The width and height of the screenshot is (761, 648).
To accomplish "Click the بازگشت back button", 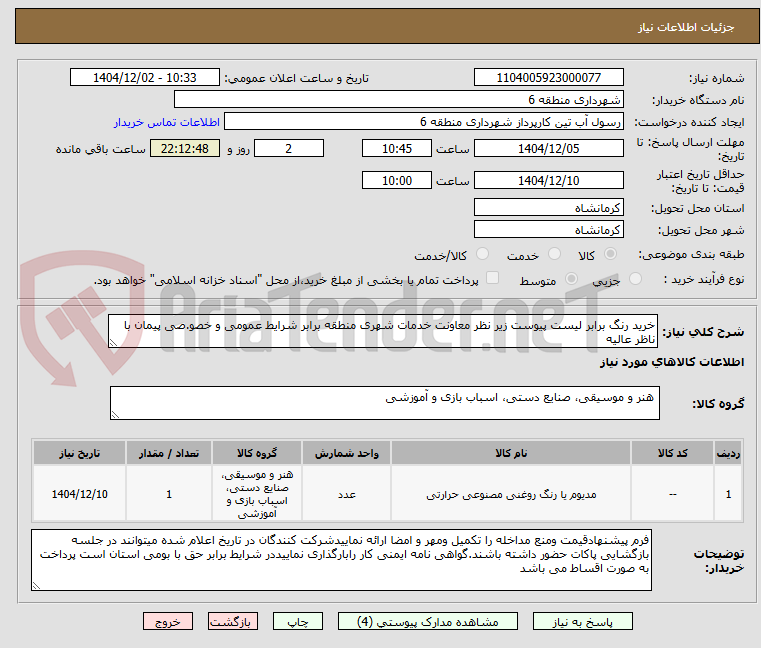I will tap(232, 621).
